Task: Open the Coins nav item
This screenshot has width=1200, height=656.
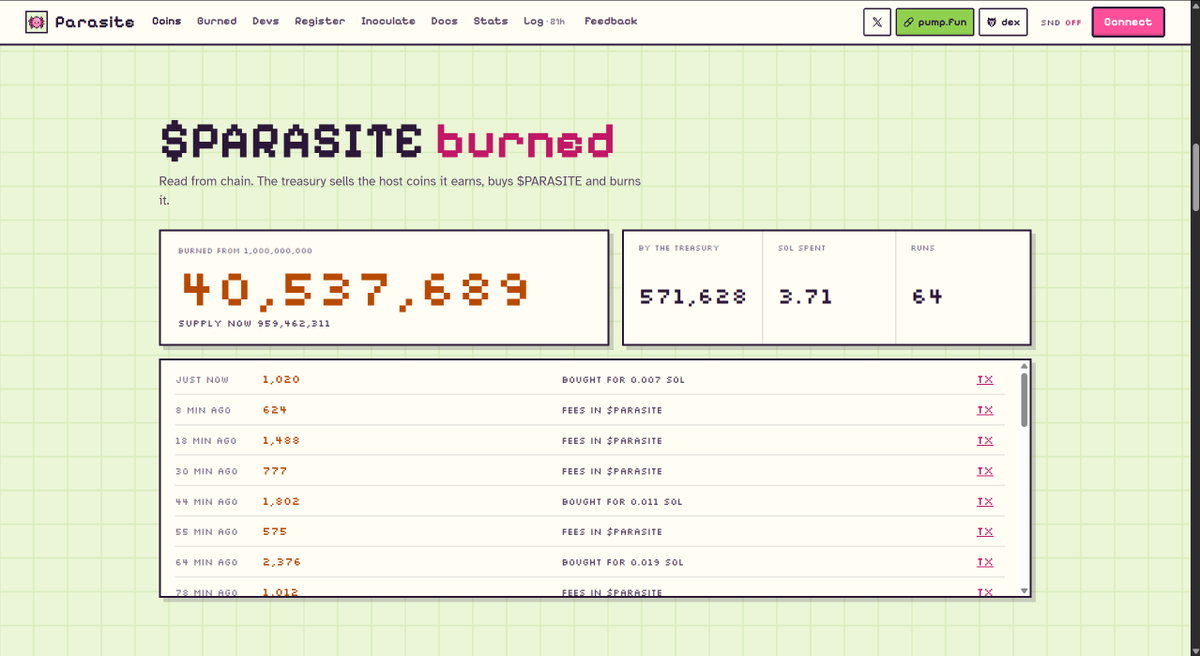Action: pos(167,21)
